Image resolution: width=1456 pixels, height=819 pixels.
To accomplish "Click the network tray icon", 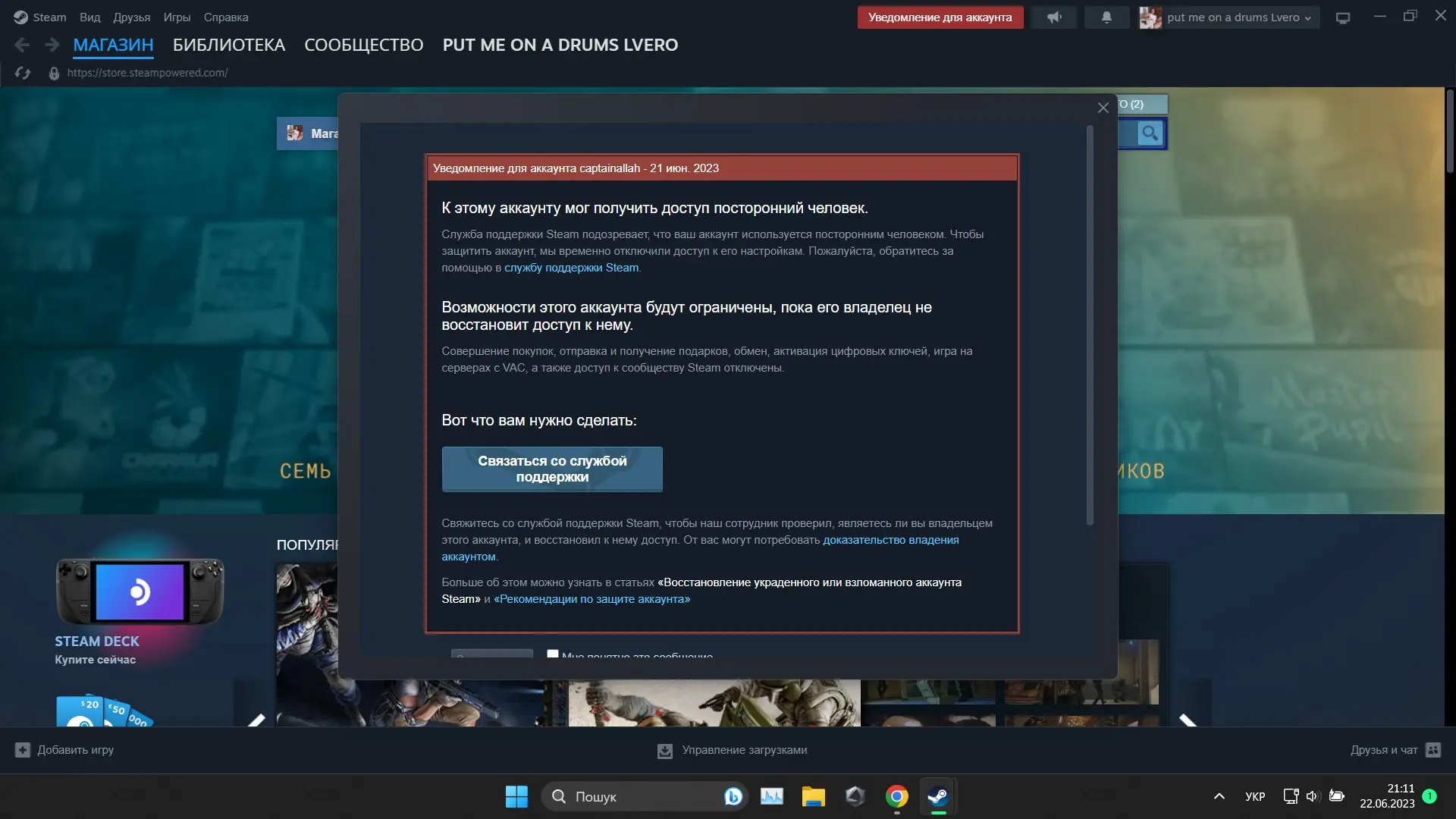I will click(x=1290, y=796).
